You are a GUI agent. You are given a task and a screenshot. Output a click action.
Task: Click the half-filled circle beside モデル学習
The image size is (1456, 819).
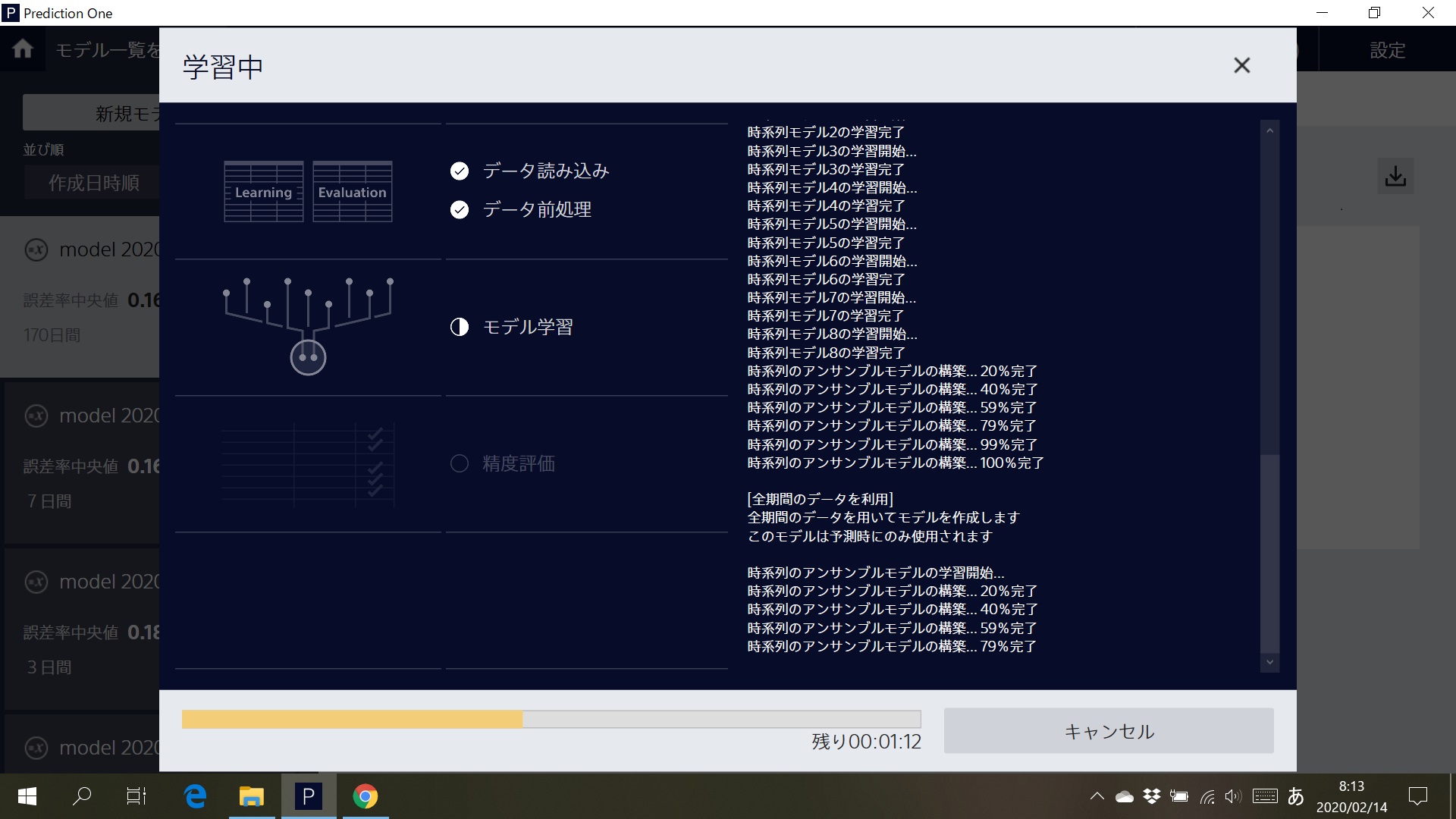tap(460, 327)
